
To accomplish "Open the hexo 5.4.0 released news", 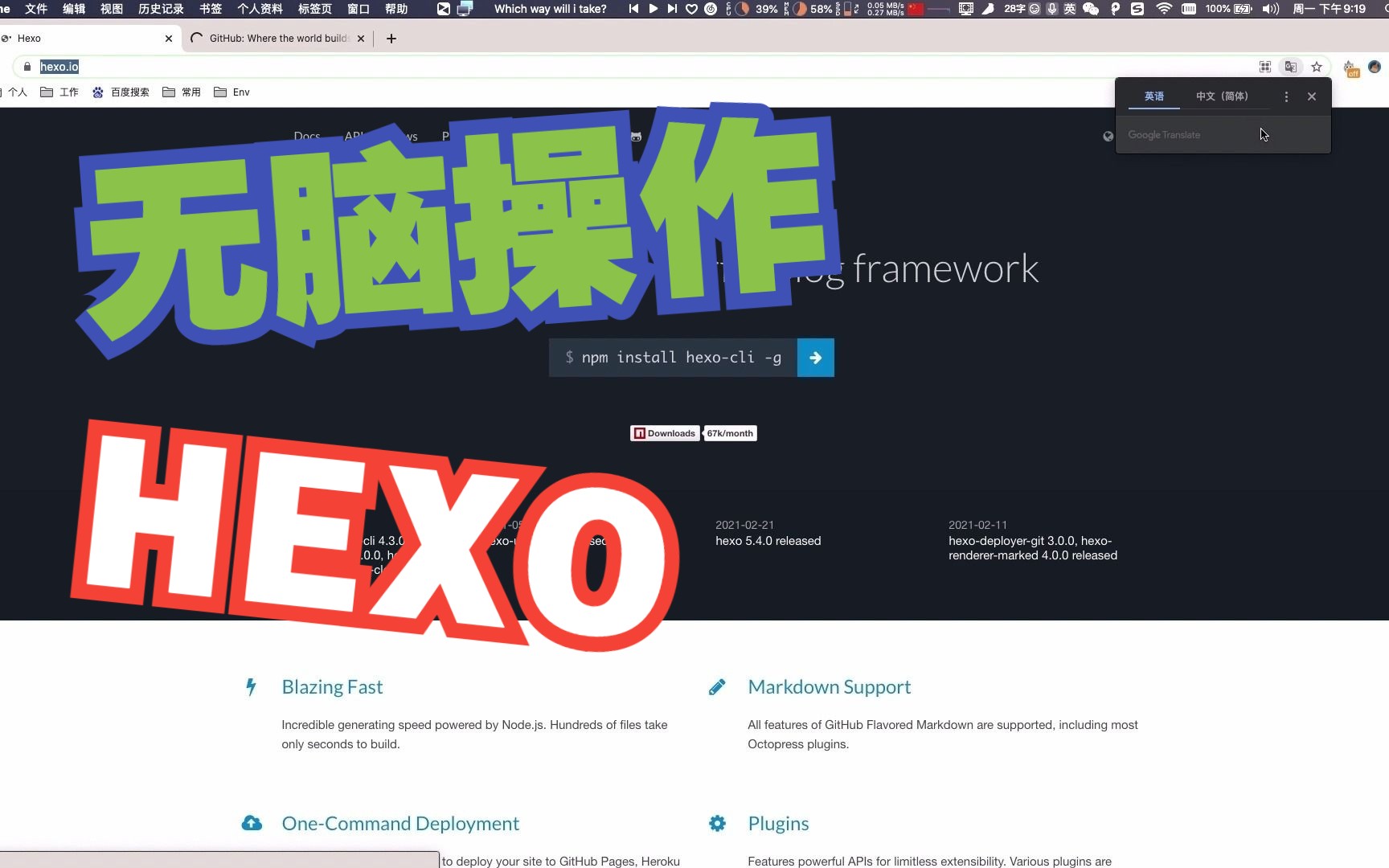I will coord(768,541).
